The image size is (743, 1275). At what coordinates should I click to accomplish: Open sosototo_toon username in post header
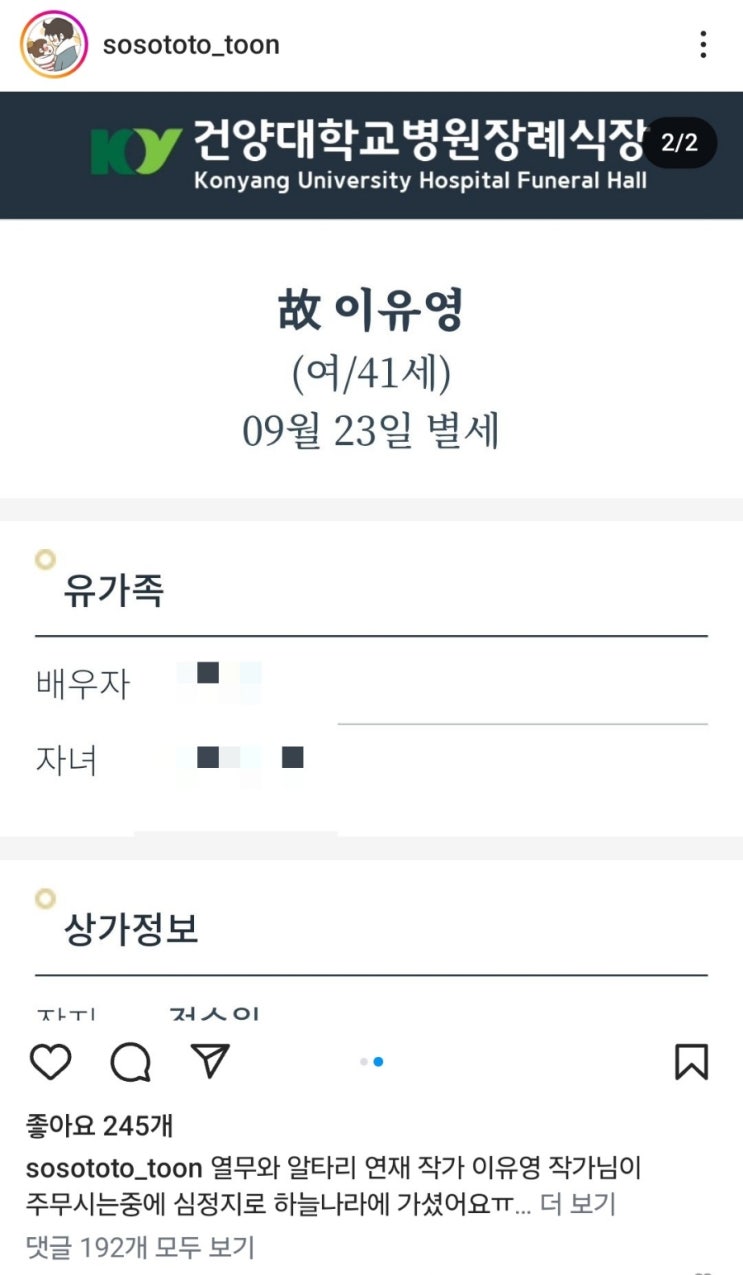click(x=191, y=45)
